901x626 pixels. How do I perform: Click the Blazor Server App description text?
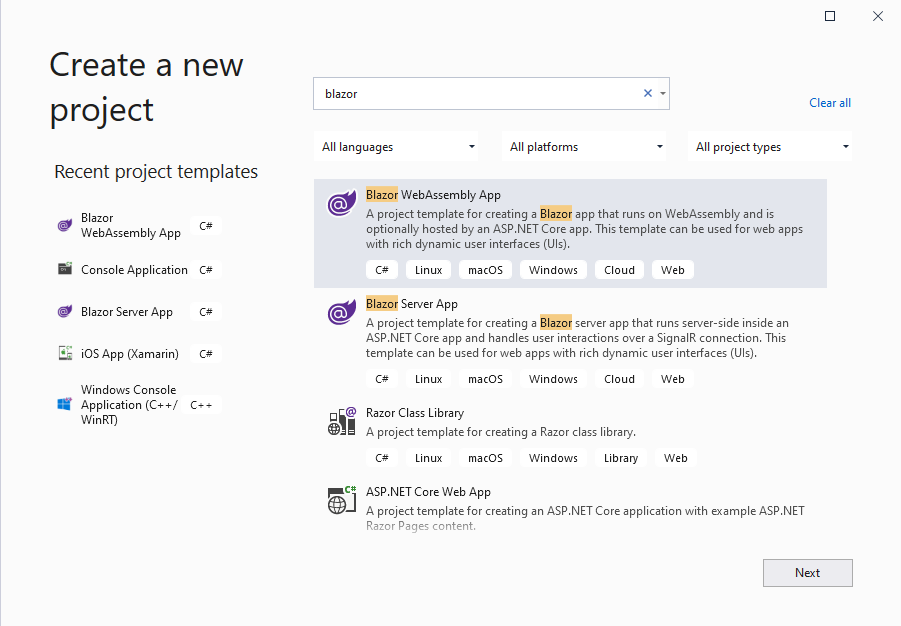(x=577, y=338)
